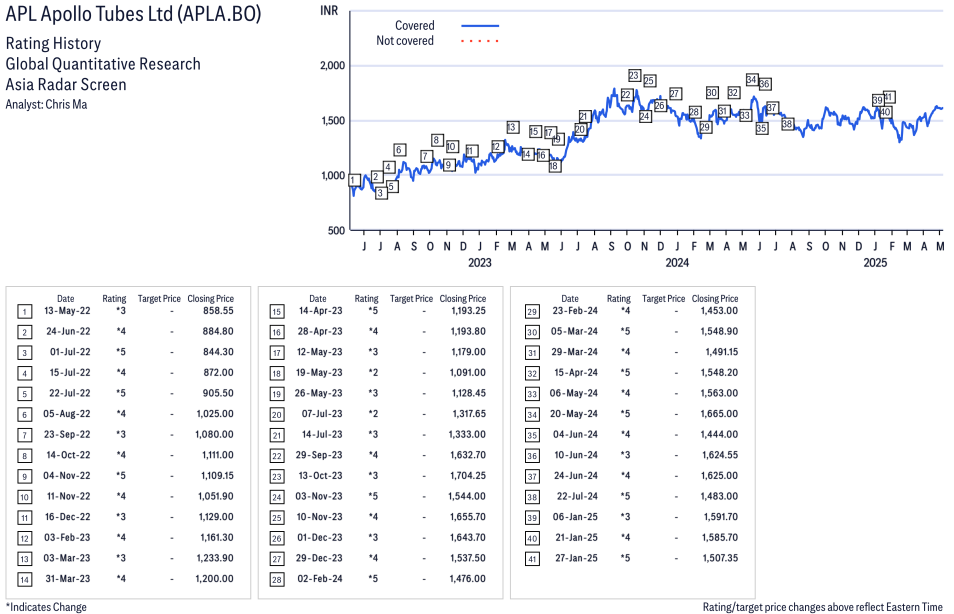This screenshot has width=954, height=614.
Task: Select the Asia Radar Screen line
Action: coord(66,85)
